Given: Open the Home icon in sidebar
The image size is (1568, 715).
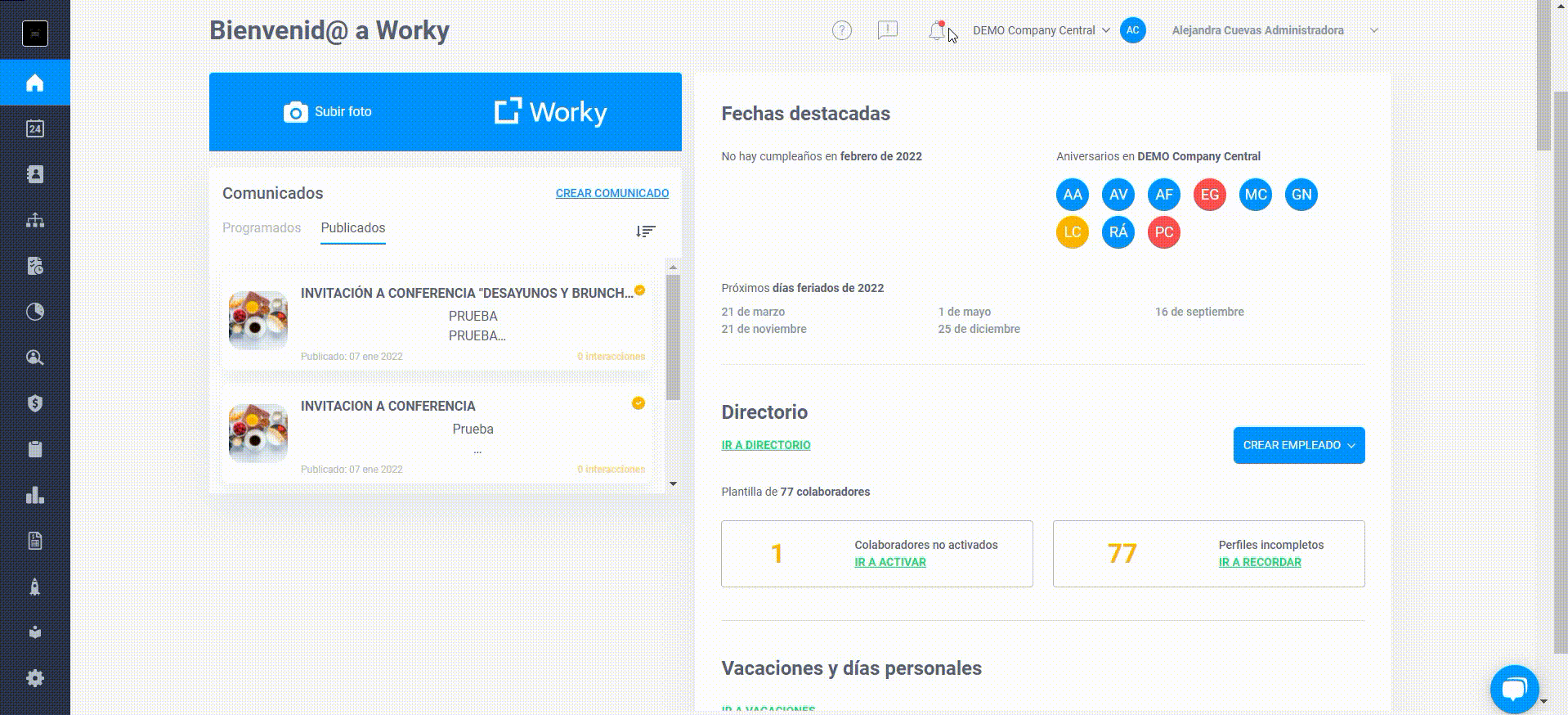Looking at the screenshot, I should point(34,83).
